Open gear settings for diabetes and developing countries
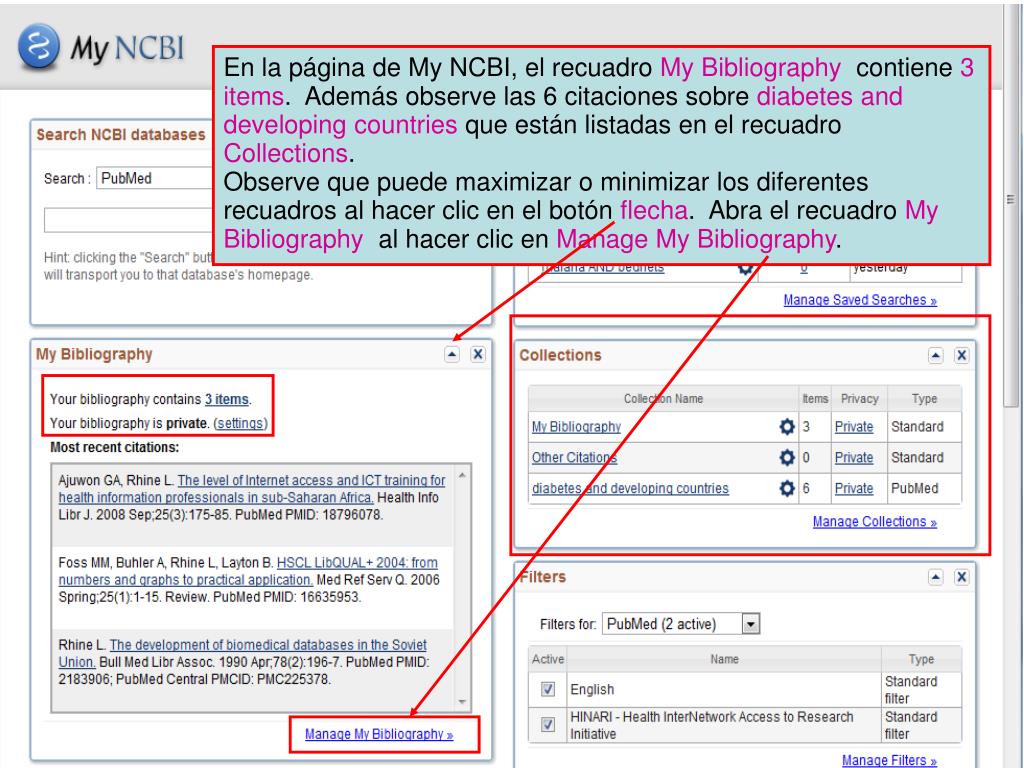1024x768 pixels. click(x=787, y=488)
